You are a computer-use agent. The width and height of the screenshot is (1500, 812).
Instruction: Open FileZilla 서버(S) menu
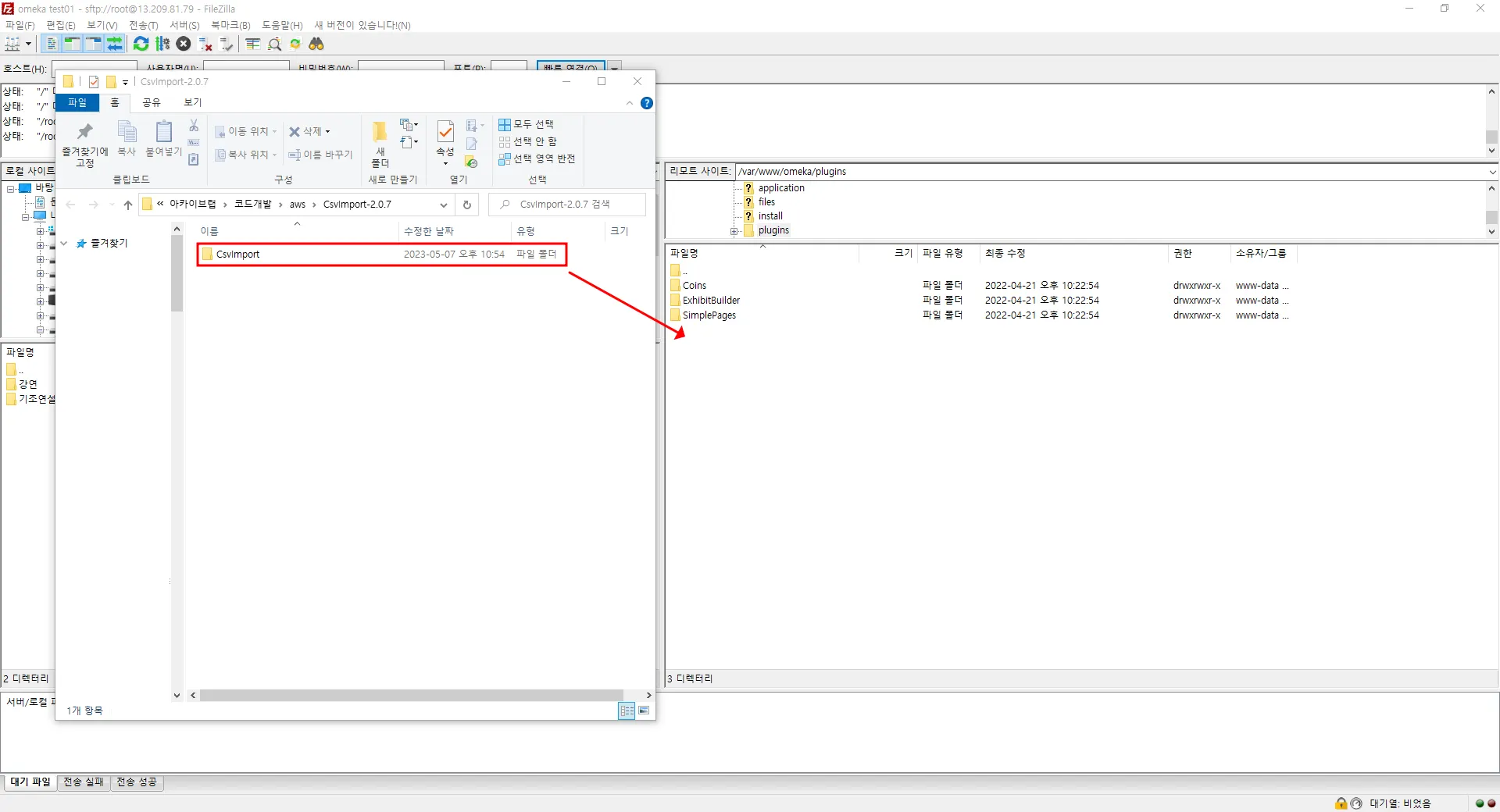coord(185,25)
